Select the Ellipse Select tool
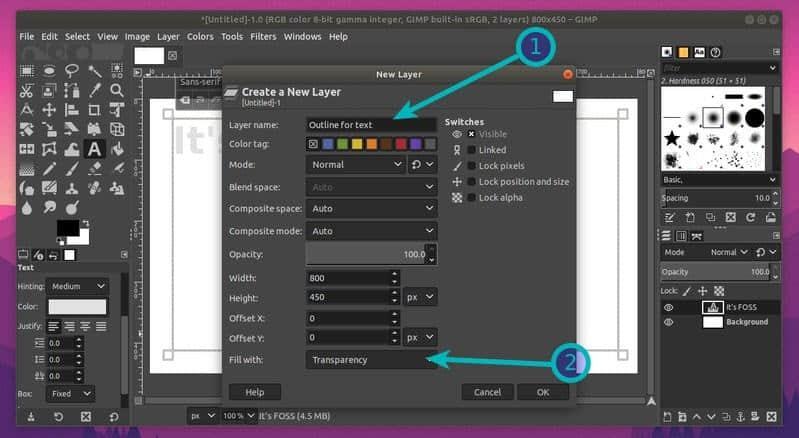Viewport: 799px width, 438px height. coord(49,70)
